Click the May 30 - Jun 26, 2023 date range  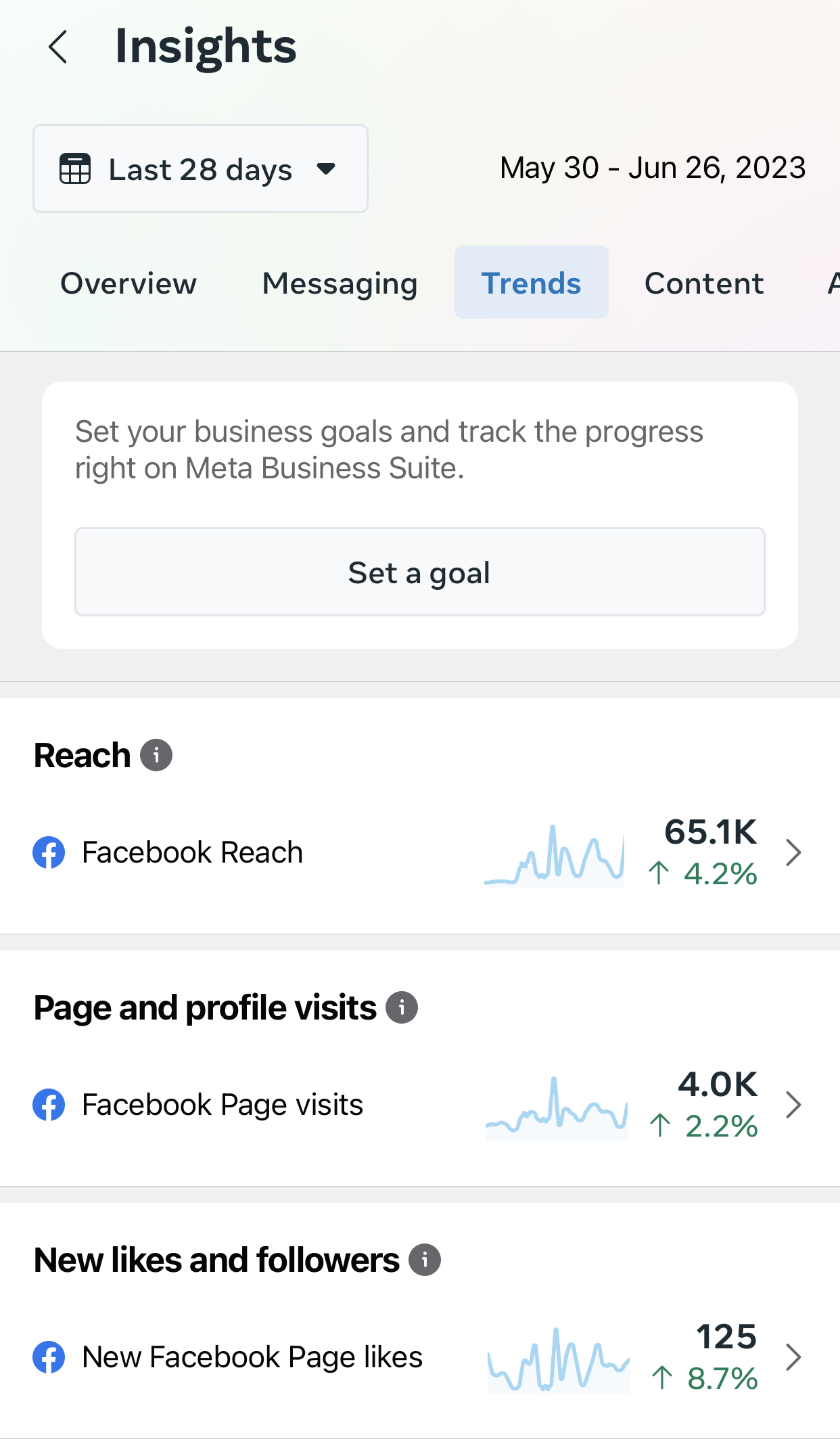point(653,168)
